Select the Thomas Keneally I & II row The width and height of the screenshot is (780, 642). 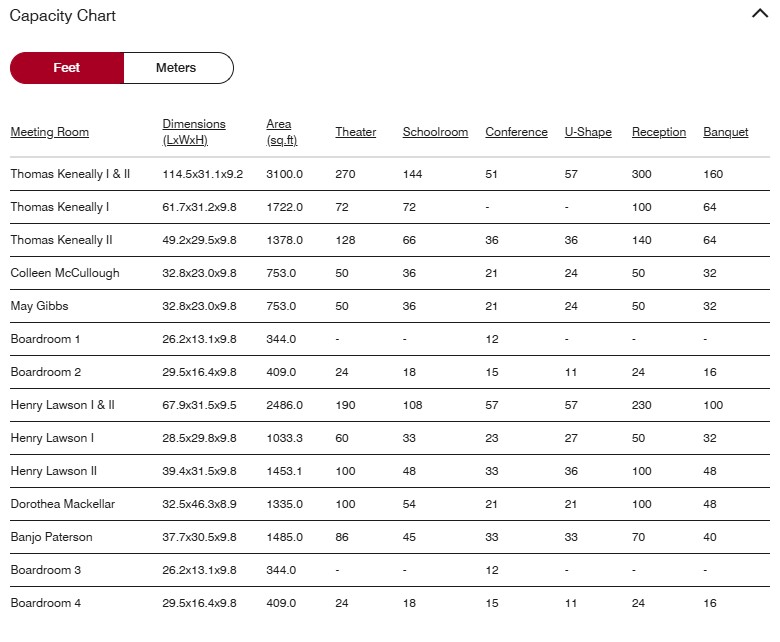click(x=70, y=174)
